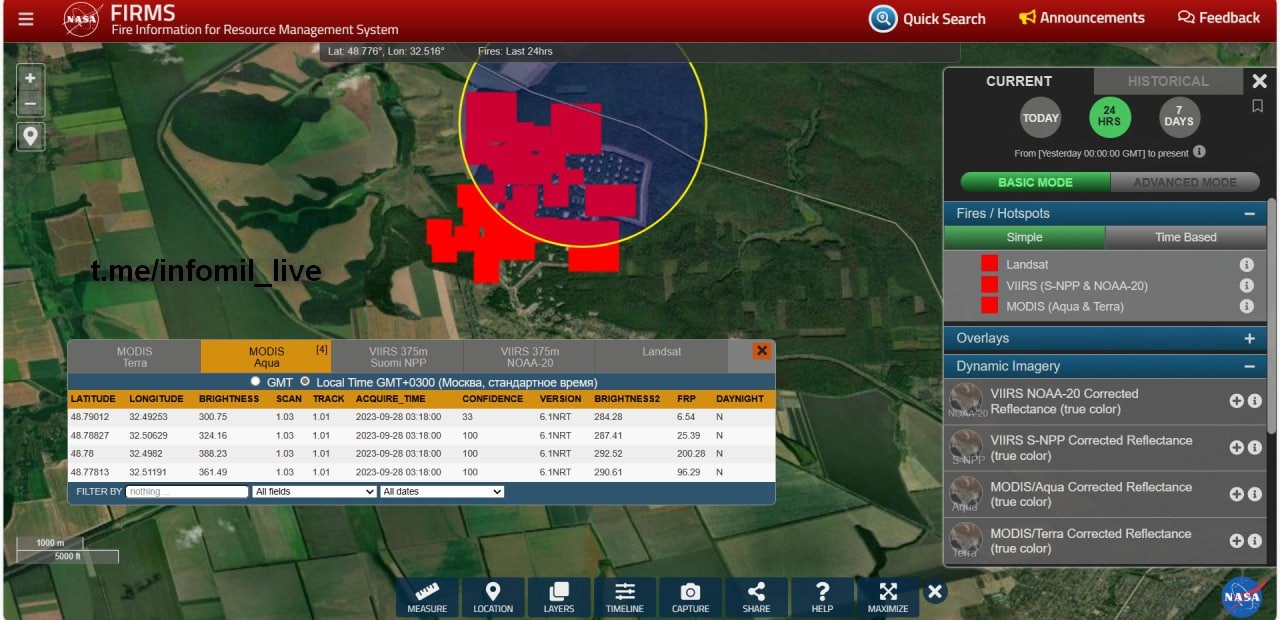1280x620 pixels.
Task: Open the All dates dropdown
Action: click(441, 492)
